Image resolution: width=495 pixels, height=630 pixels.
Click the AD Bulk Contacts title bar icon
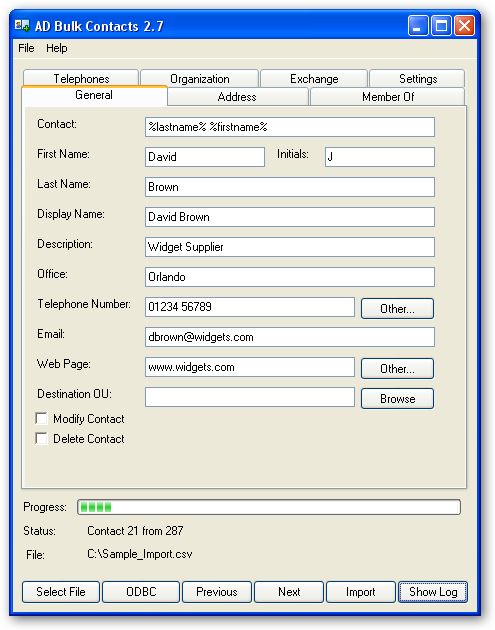[x=22, y=26]
